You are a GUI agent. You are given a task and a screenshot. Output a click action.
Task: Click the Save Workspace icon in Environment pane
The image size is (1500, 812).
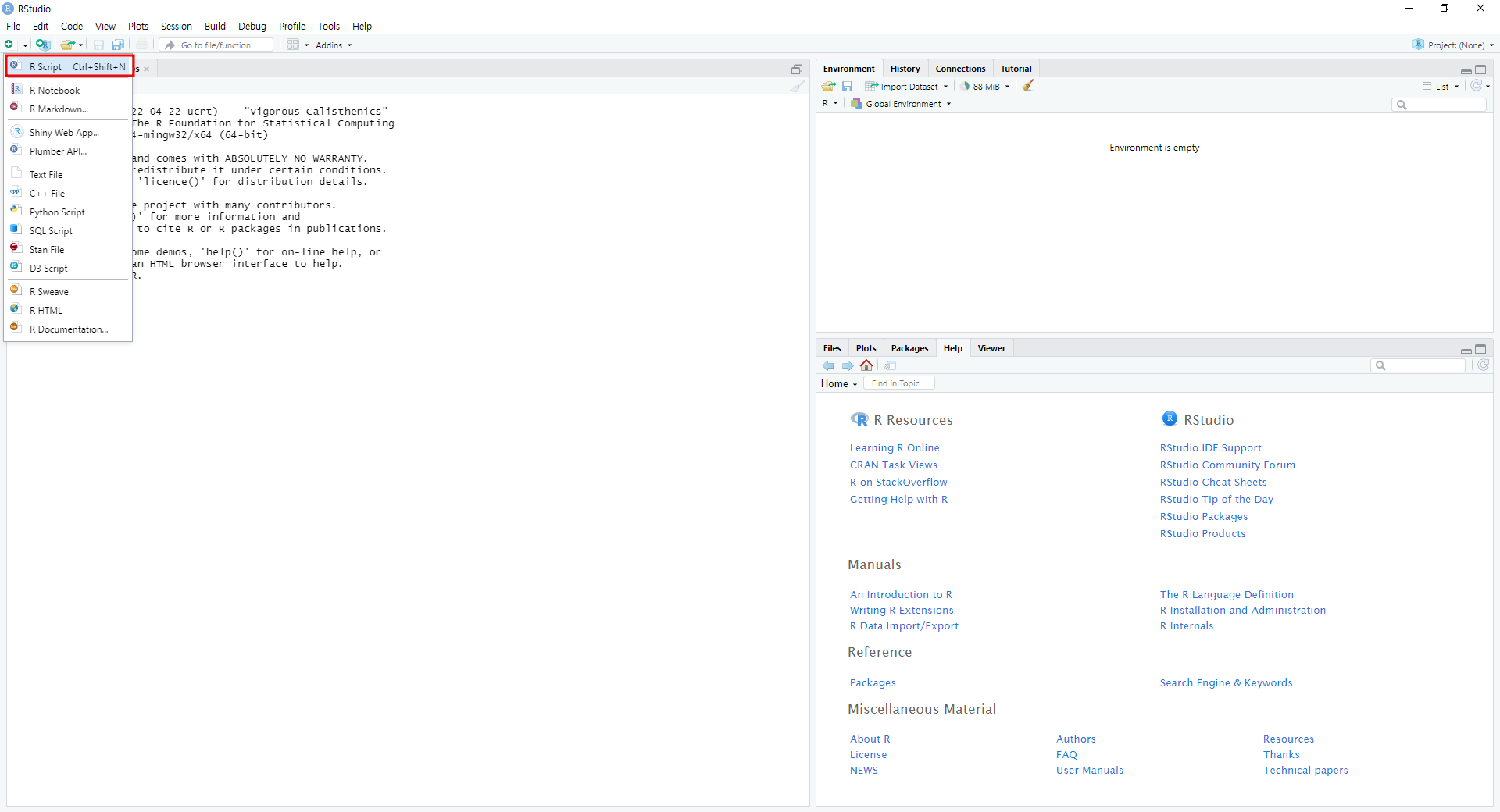847,86
